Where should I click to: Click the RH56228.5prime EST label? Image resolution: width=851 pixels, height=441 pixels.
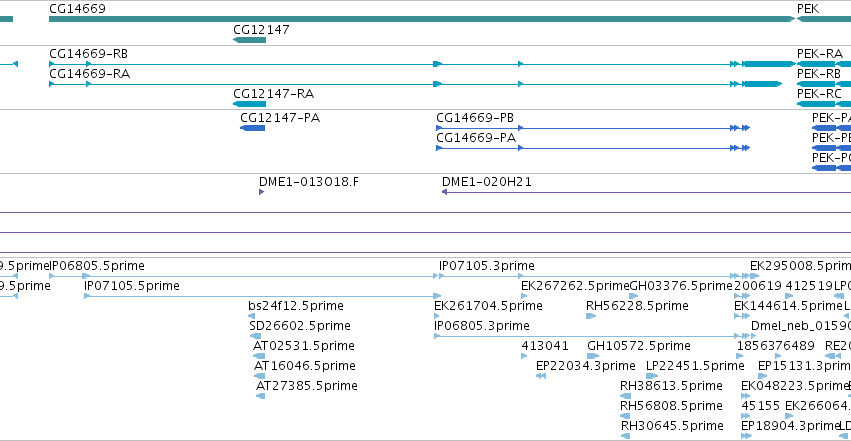coord(637,306)
